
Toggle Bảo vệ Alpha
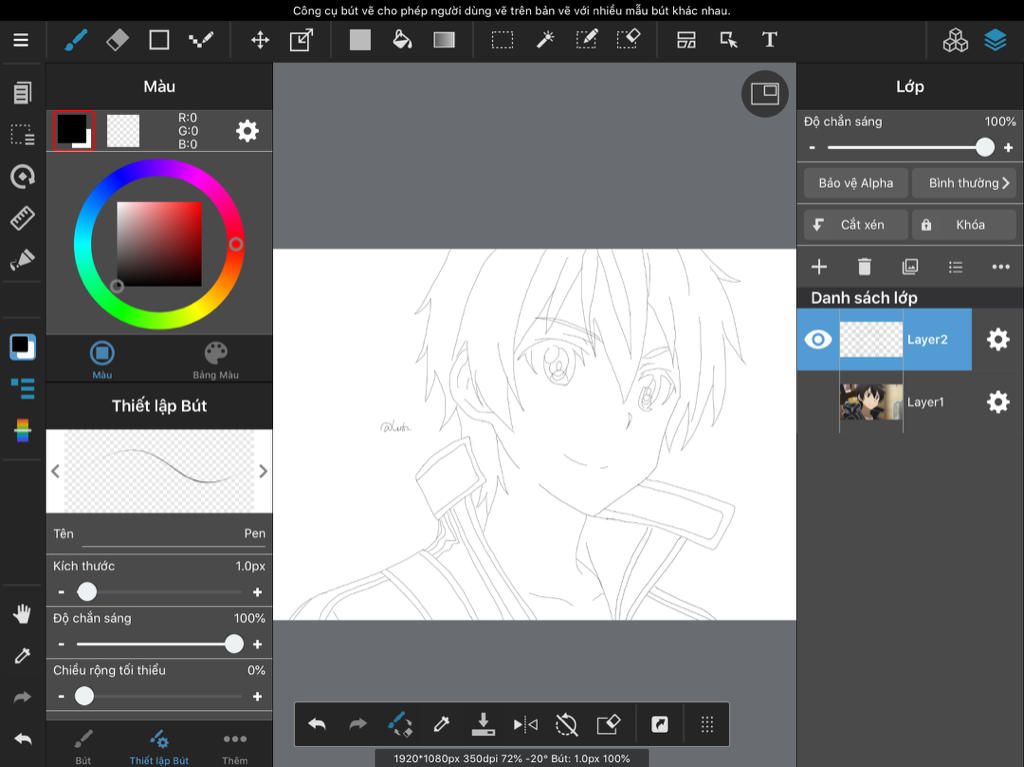click(856, 183)
